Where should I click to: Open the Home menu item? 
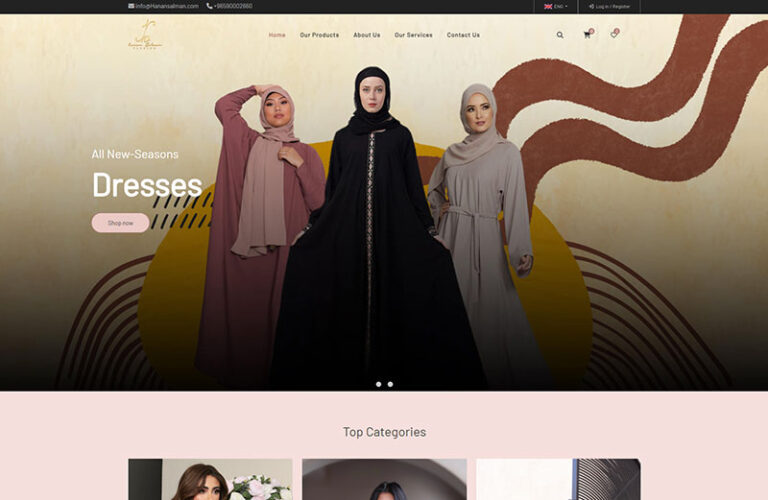point(277,35)
